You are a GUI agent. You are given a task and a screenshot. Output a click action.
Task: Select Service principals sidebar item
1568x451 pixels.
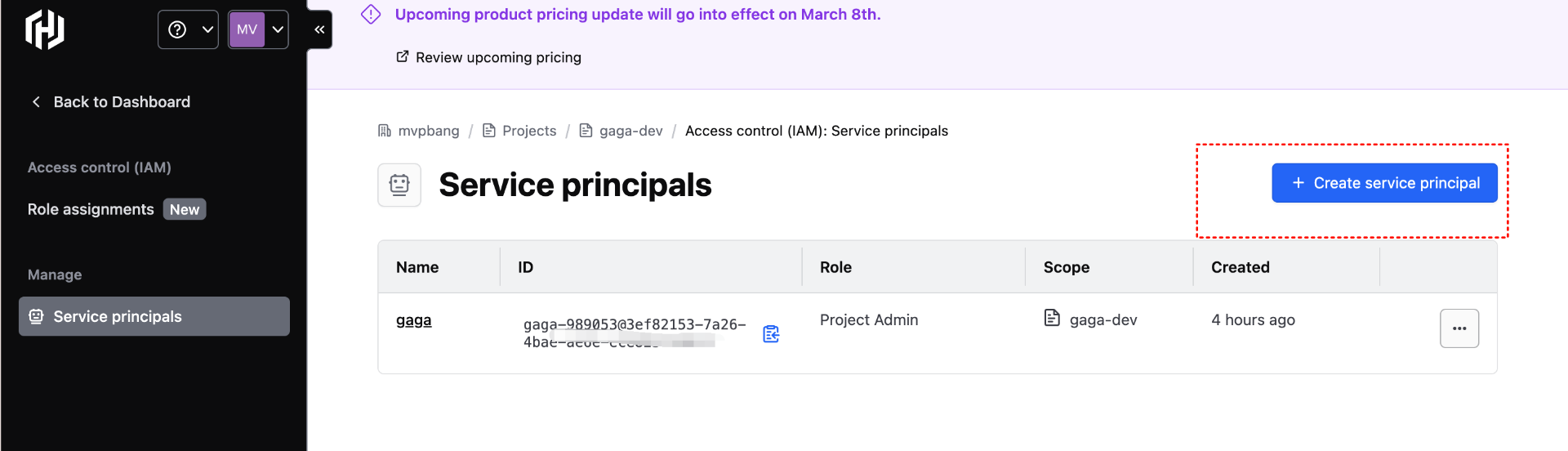point(154,316)
